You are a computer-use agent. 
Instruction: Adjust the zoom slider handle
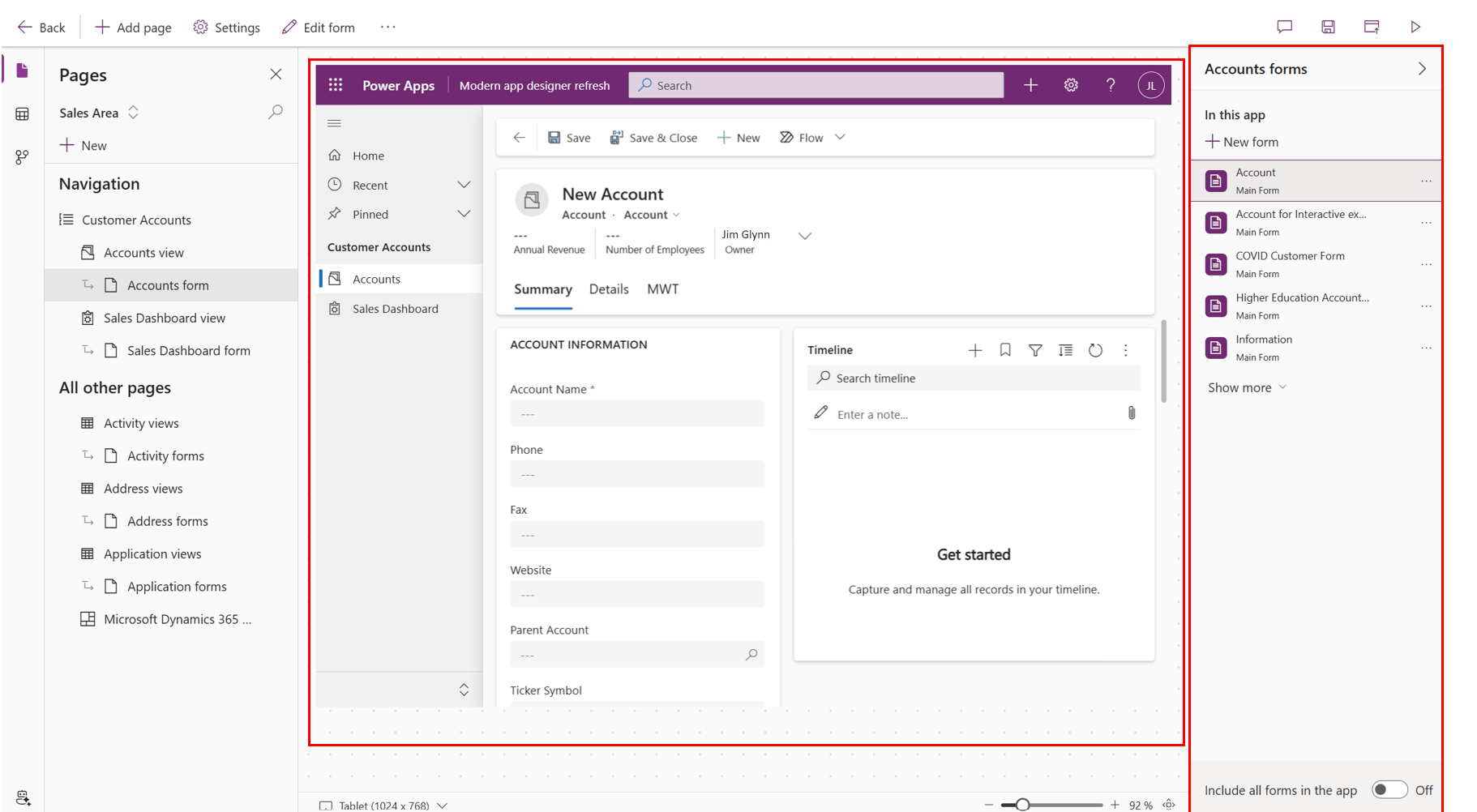(x=1022, y=805)
